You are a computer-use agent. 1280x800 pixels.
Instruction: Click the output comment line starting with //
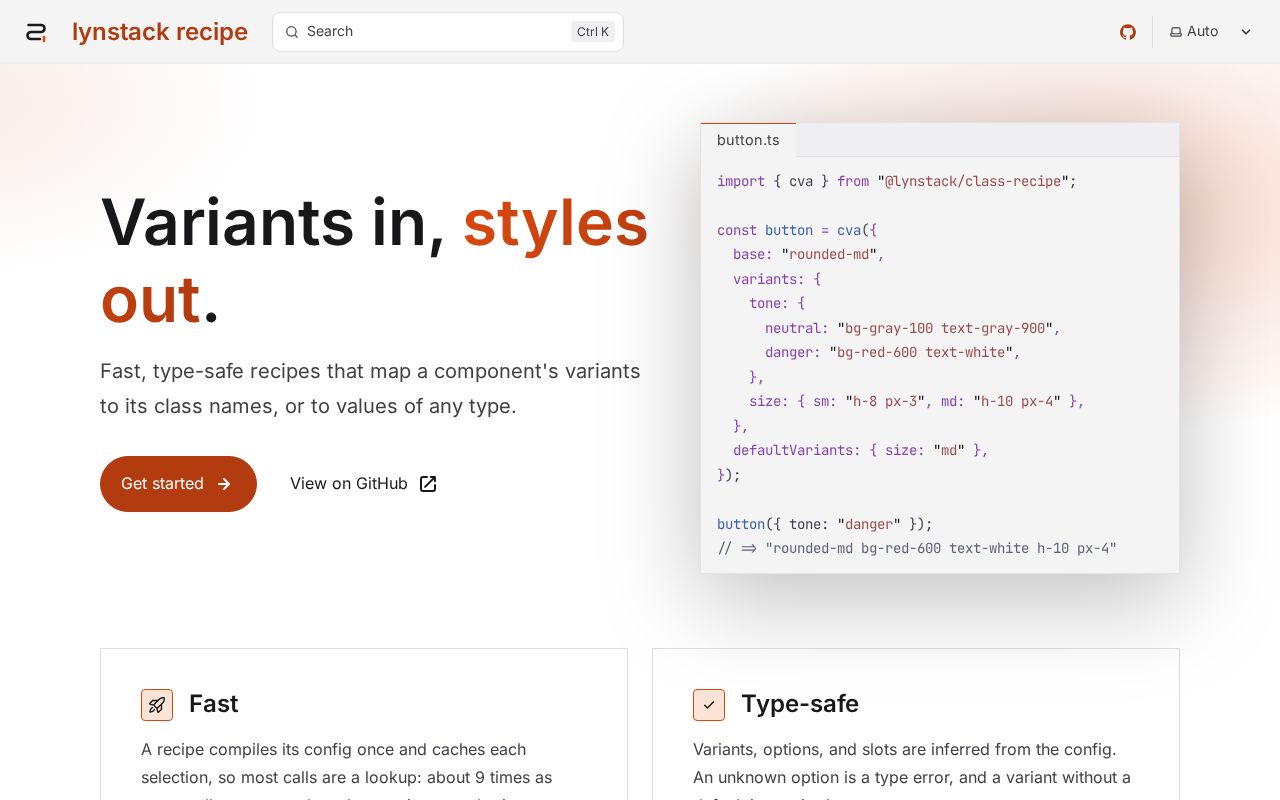917,548
